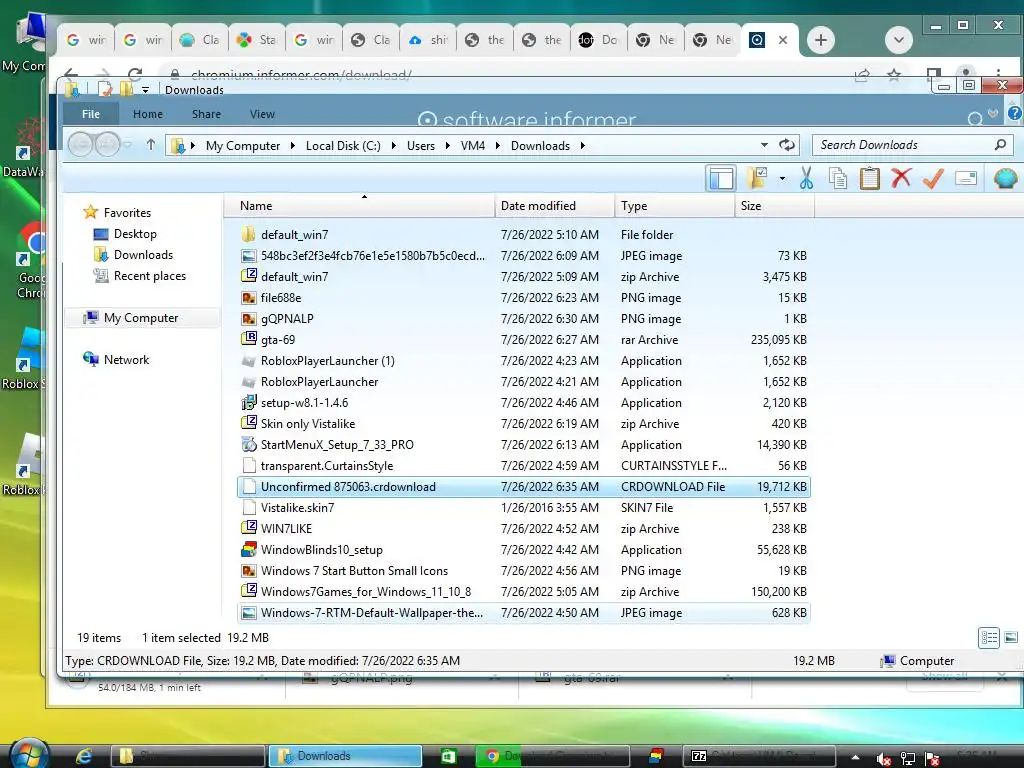
Task: Click the scissors Cut icon in toolbar
Action: coord(807,178)
